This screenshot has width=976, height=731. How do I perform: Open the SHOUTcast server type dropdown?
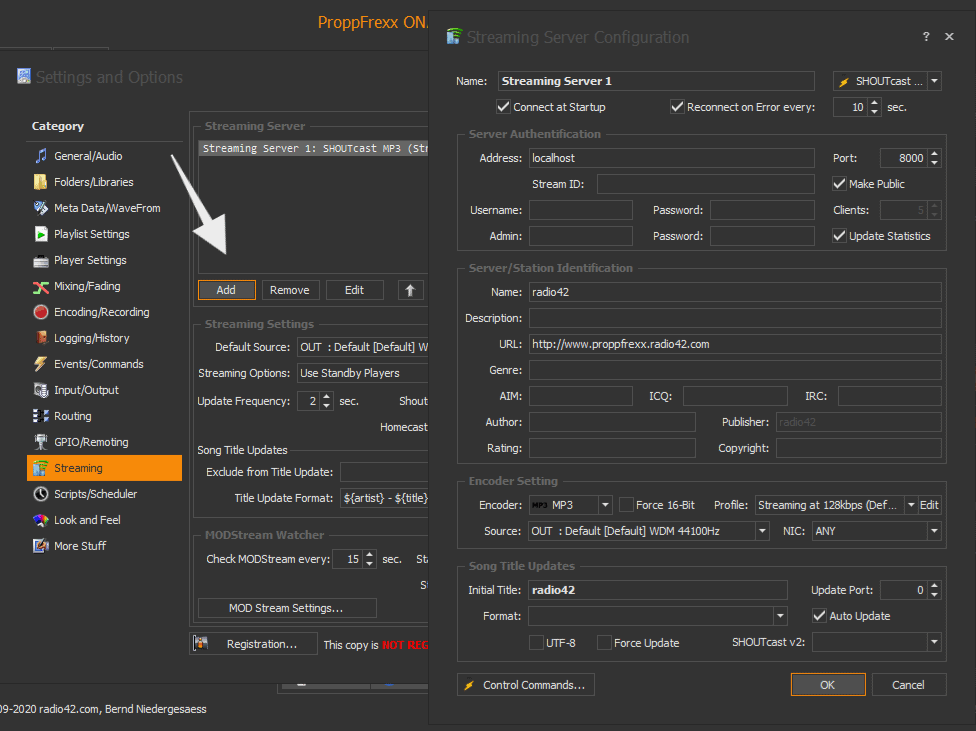pyautogui.click(x=934, y=80)
